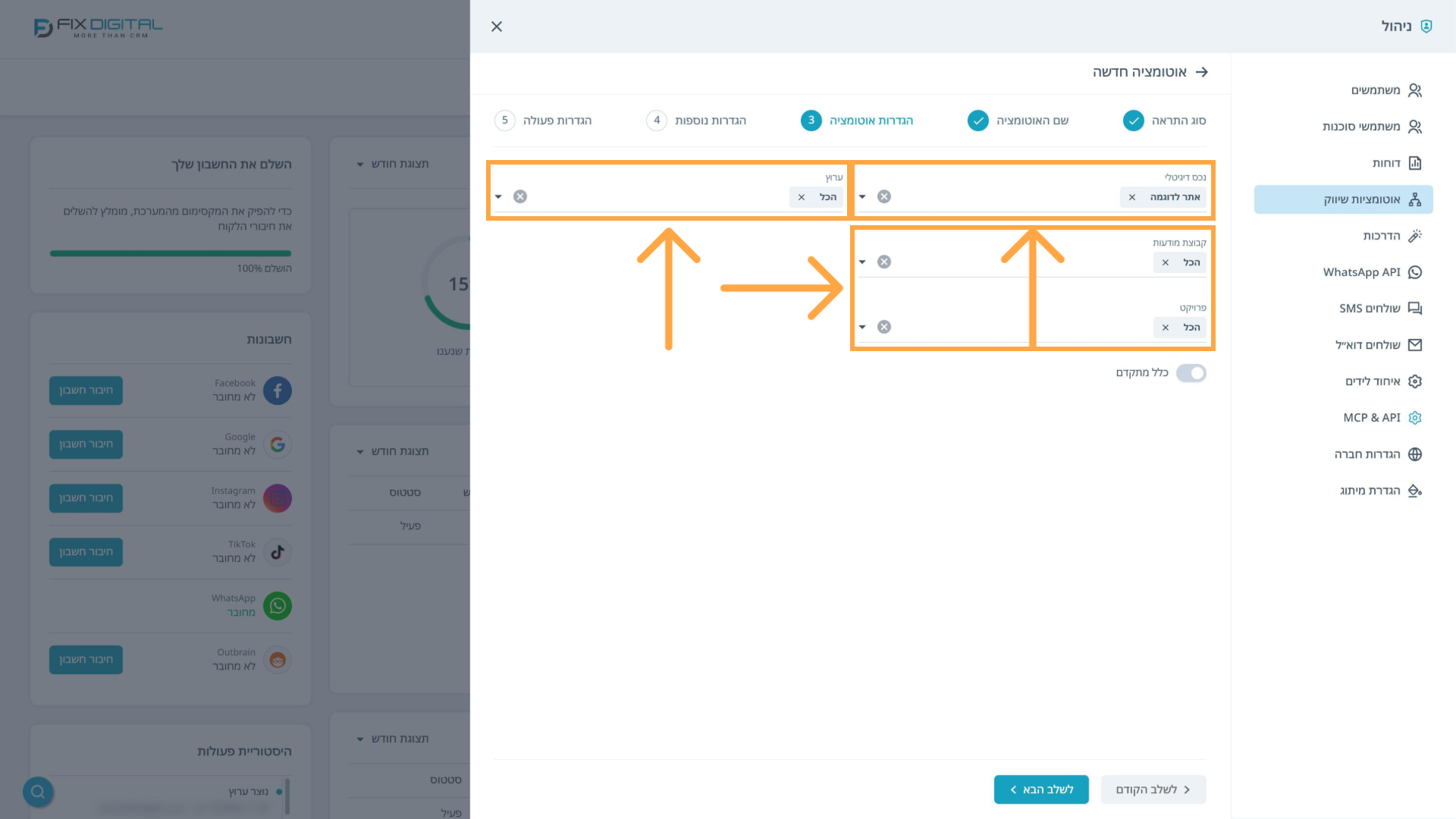Viewport: 1456px width, 819px height.
Task: Remove the אתר לדוגמה chip
Action: click(1132, 197)
